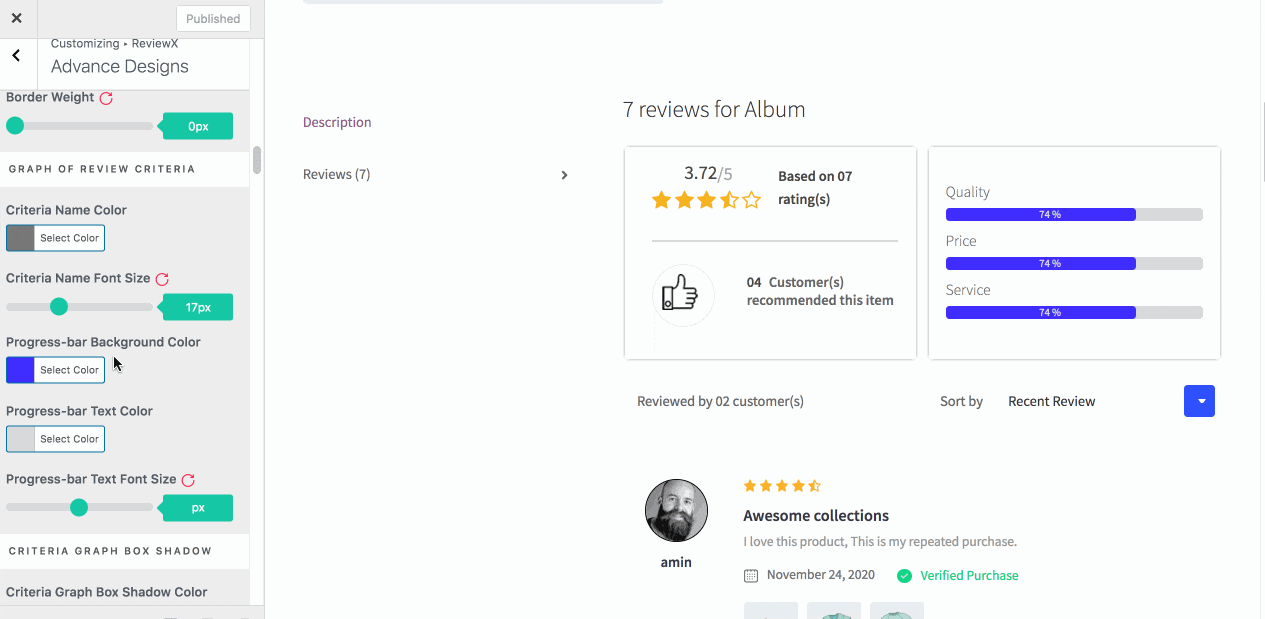The width and height of the screenshot is (1265, 619).
Task: Expand the Reviews (7) section chevron
Action: [x=564, y=174]
